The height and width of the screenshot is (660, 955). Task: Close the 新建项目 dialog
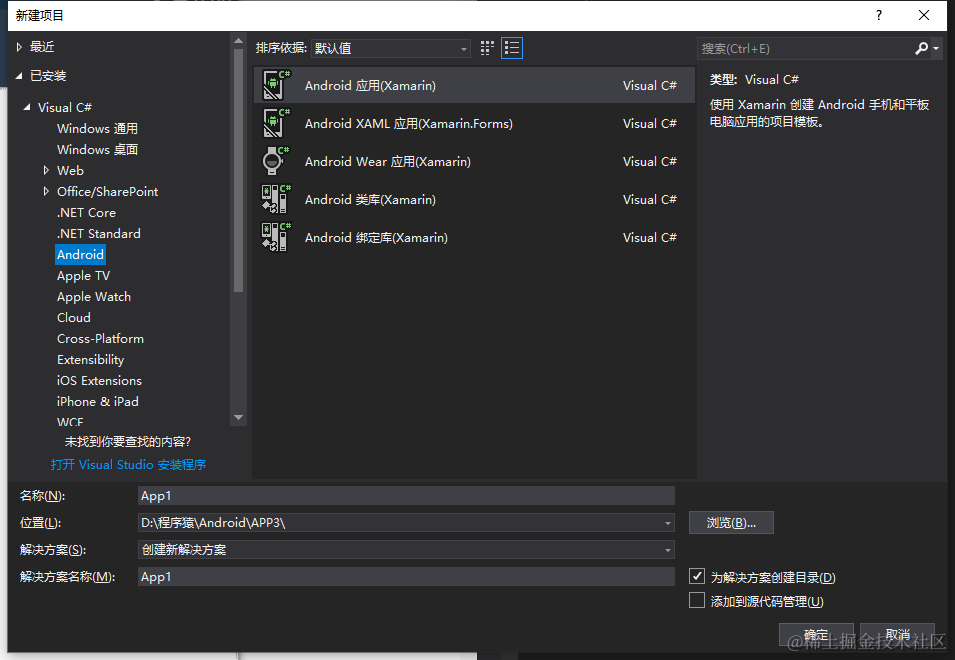tap(923, 15)
